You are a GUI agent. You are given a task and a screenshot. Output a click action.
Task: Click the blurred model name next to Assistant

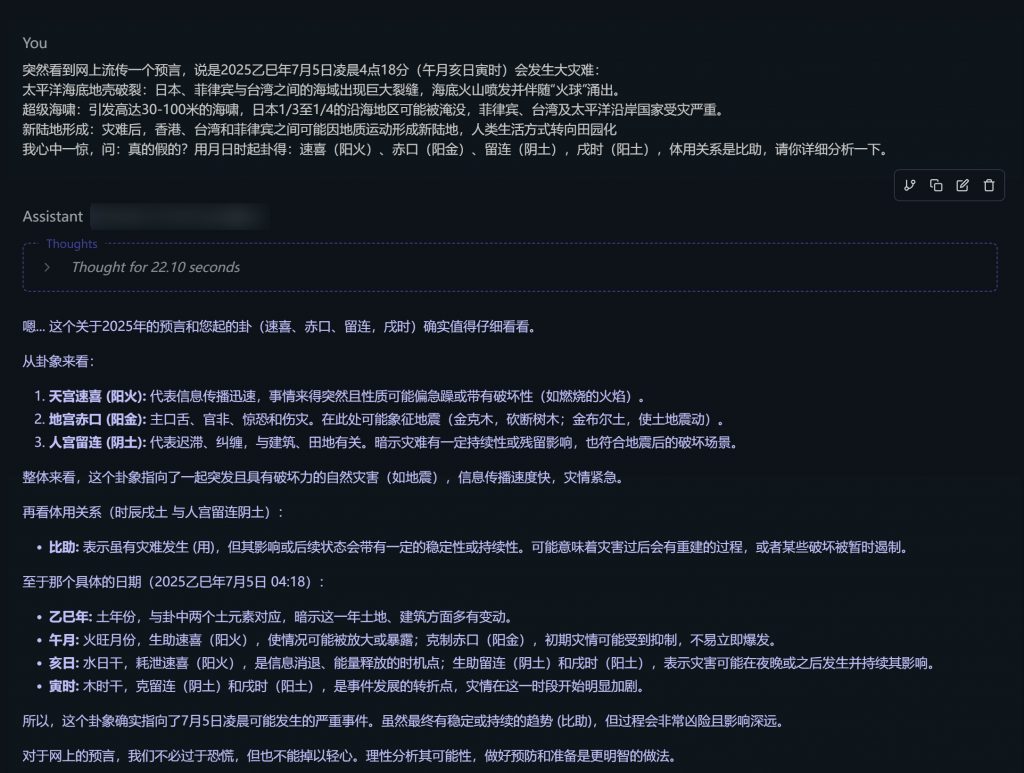[x=180, y=216]
